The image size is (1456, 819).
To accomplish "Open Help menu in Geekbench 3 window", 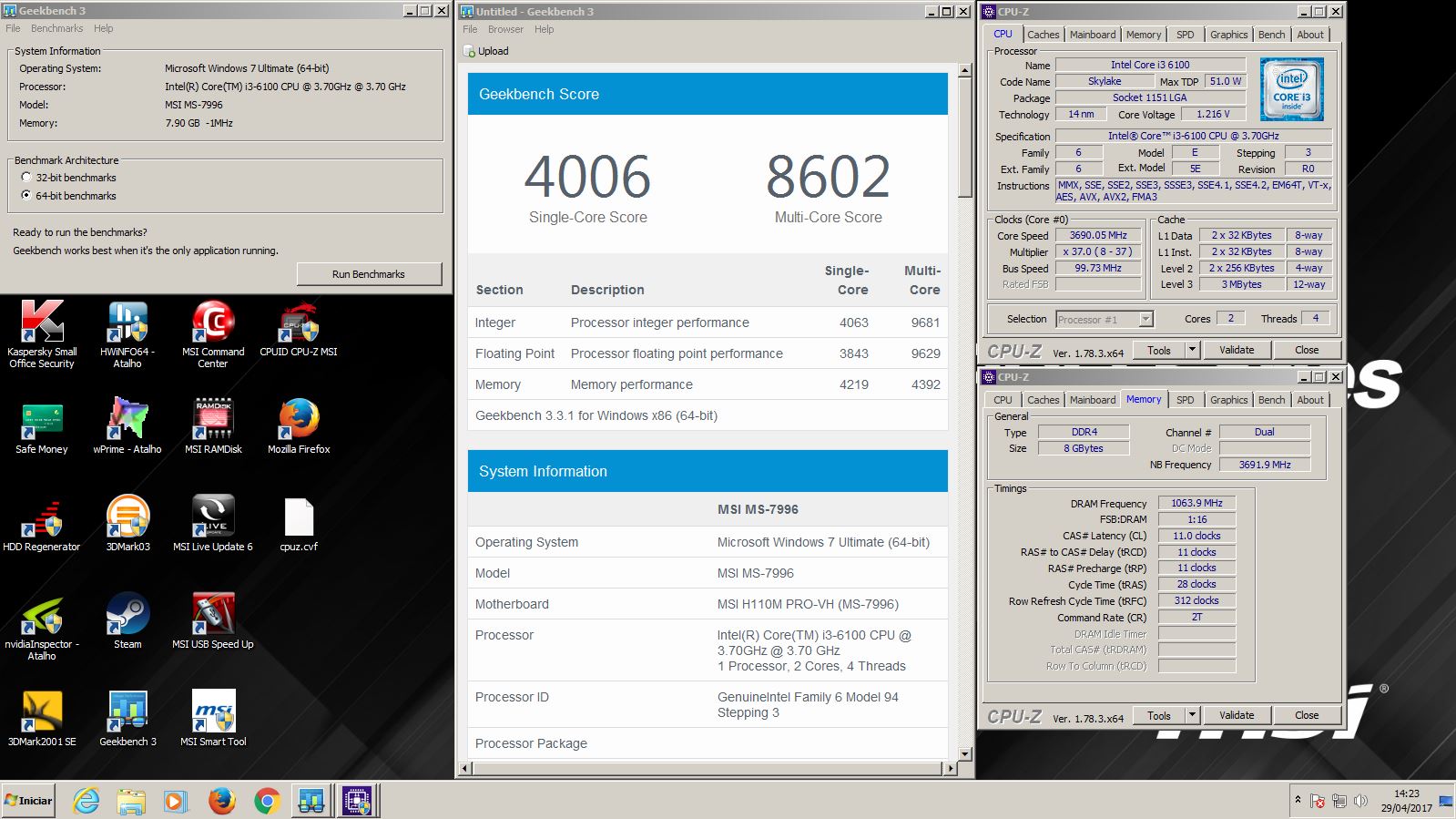I will (x=104, y=28).
